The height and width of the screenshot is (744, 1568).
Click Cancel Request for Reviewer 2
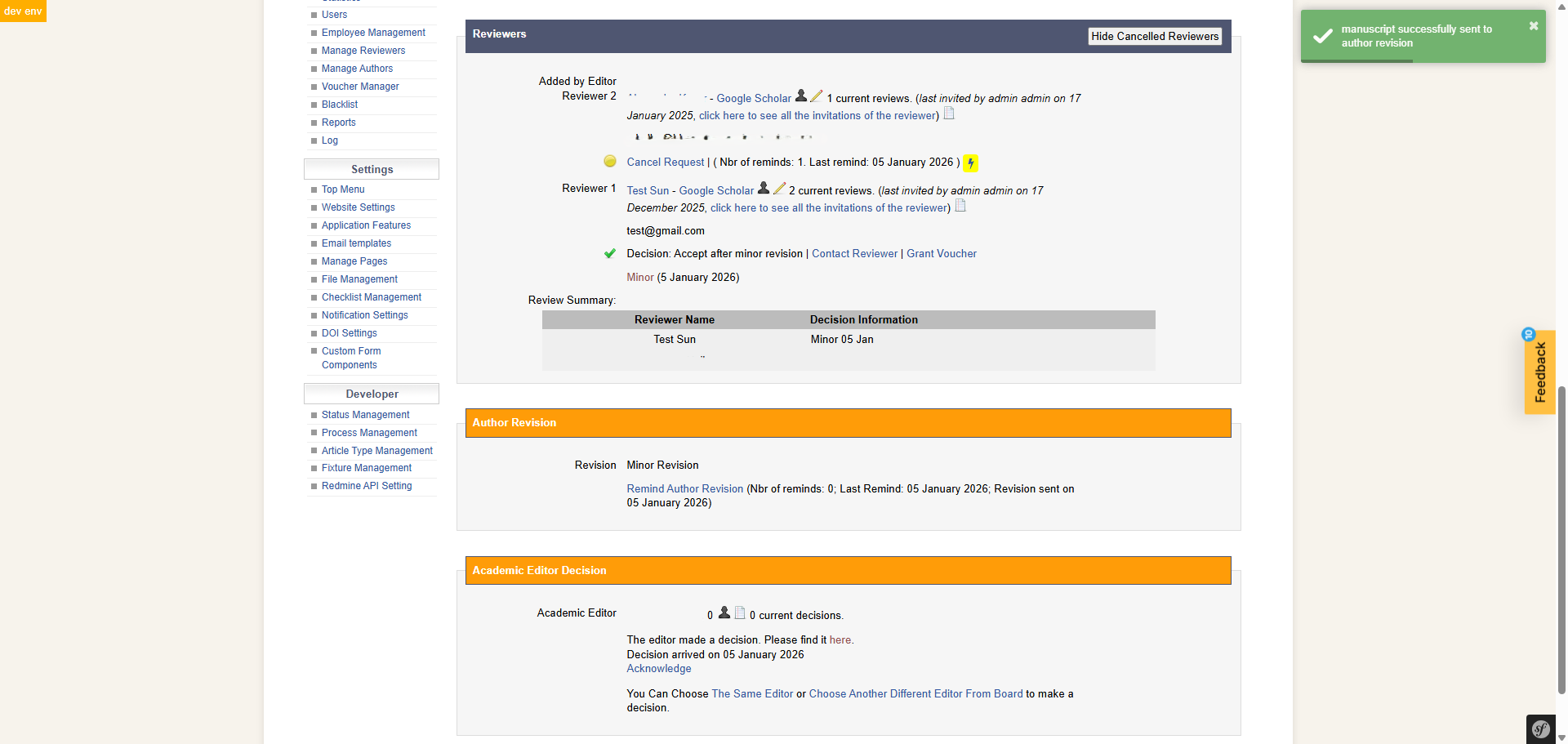665,163
